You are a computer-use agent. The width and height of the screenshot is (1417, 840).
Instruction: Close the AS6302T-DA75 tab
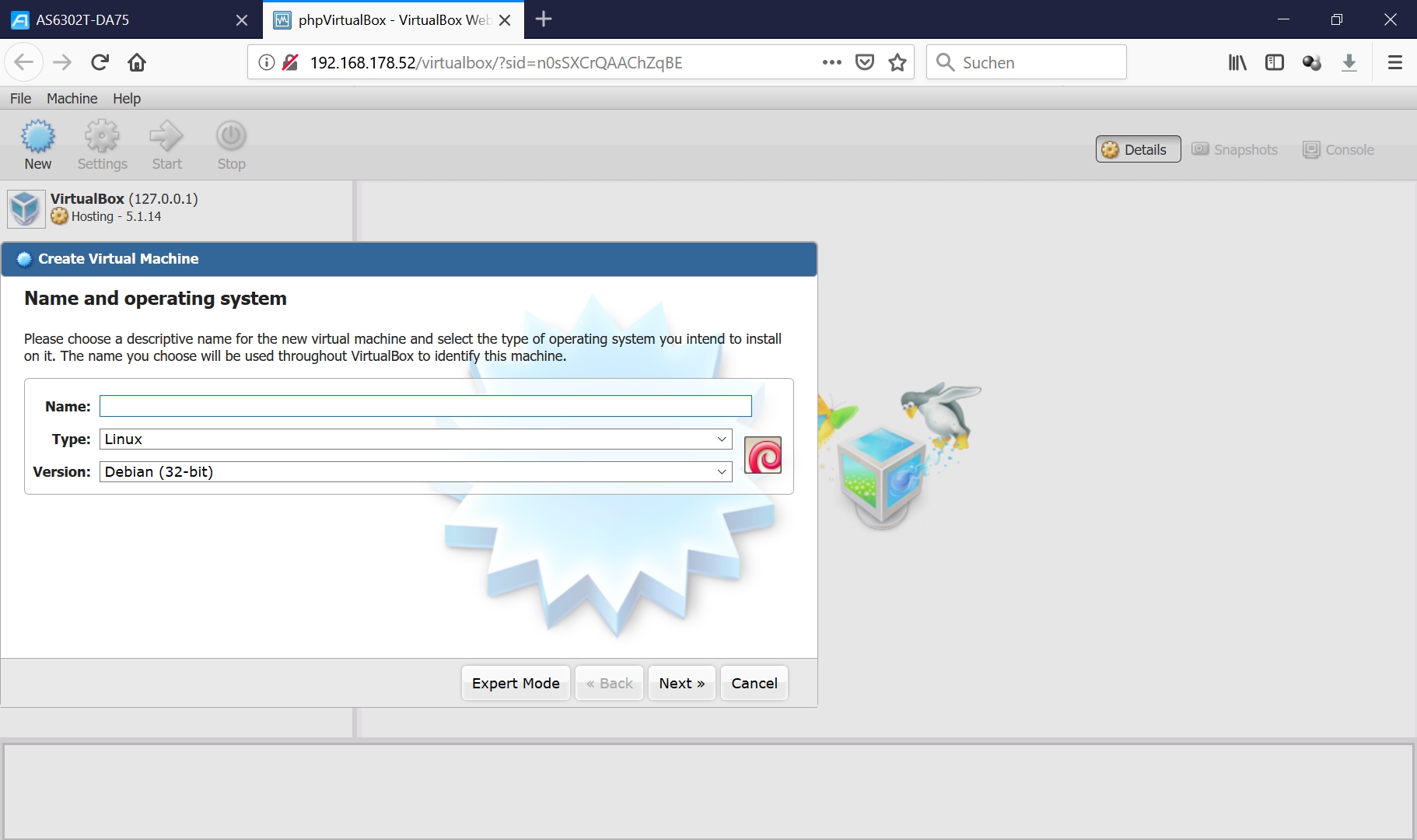(242, 20)
